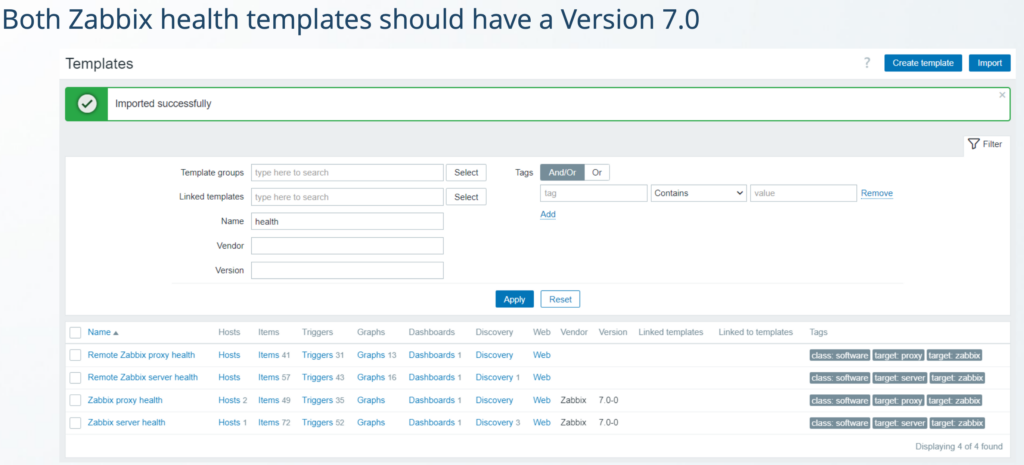
Task: Toggle the Filter tab
Action: coord(985,144)
